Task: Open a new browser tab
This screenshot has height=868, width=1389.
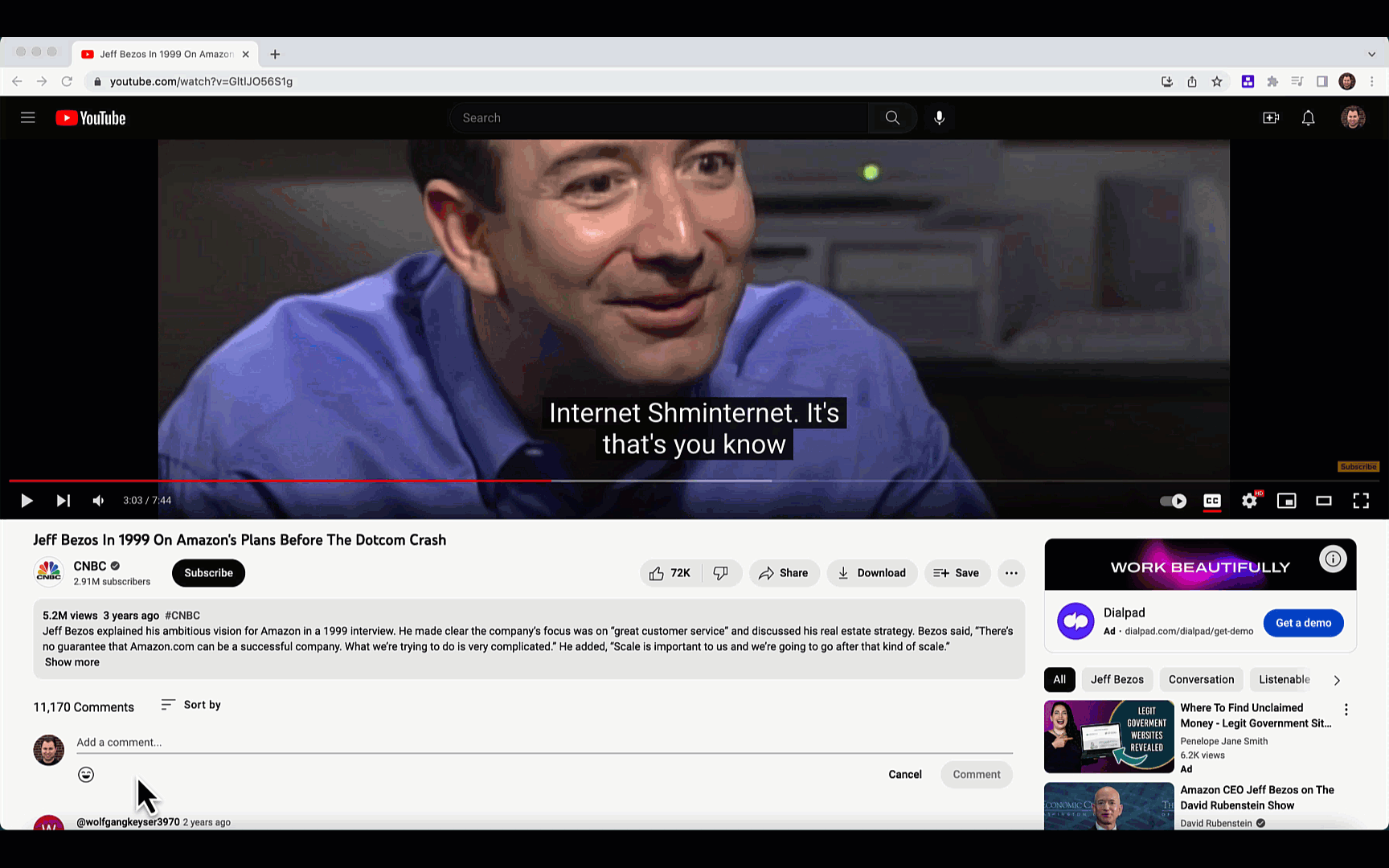Action: 275,54
